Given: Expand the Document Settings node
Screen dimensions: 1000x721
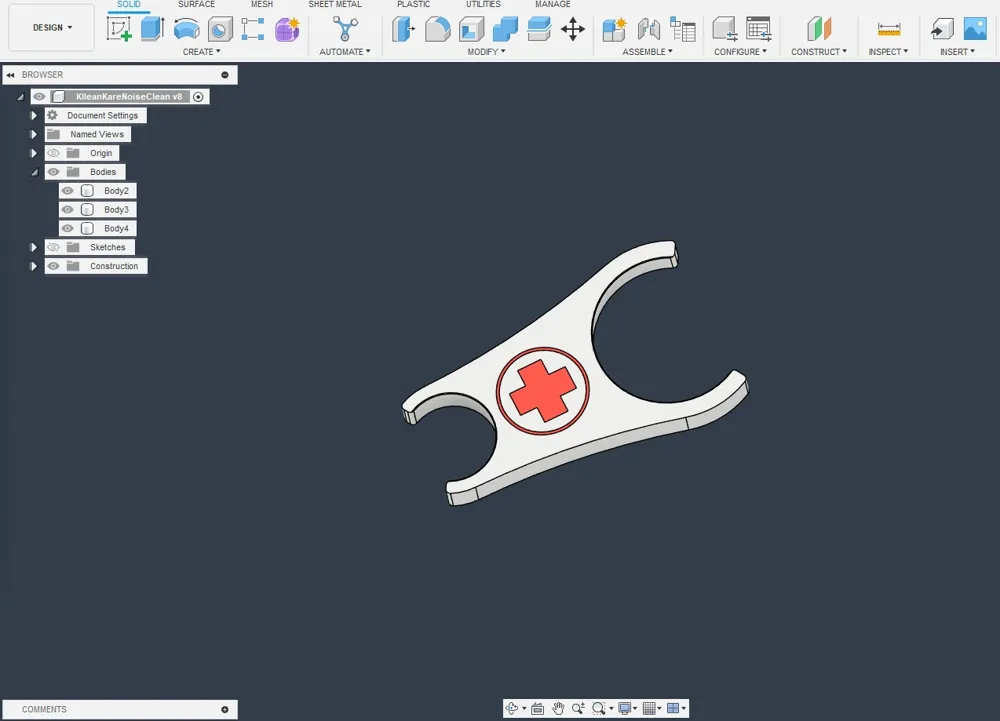Looking at the screenshot, I should coord(34,115).
